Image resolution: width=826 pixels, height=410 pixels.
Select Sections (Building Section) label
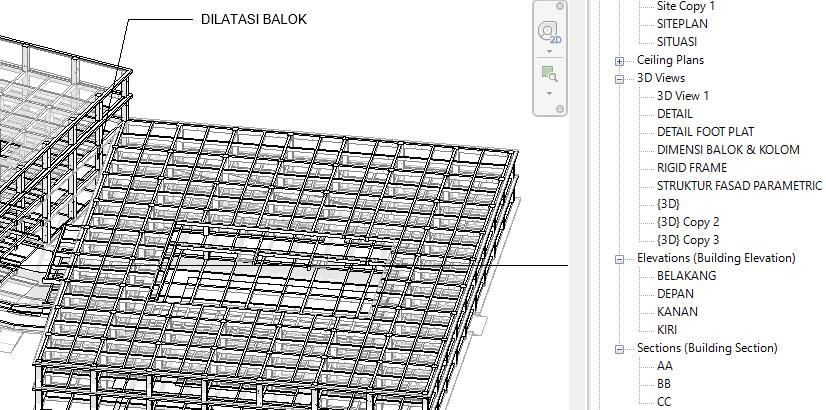(x=707, y=348)
